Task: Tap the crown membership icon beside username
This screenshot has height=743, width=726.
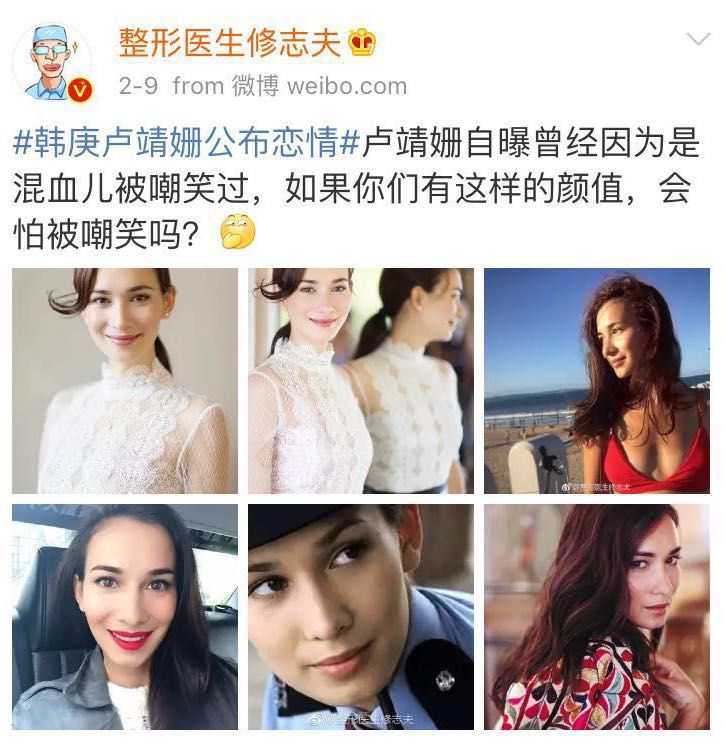Action: [362, 42]
